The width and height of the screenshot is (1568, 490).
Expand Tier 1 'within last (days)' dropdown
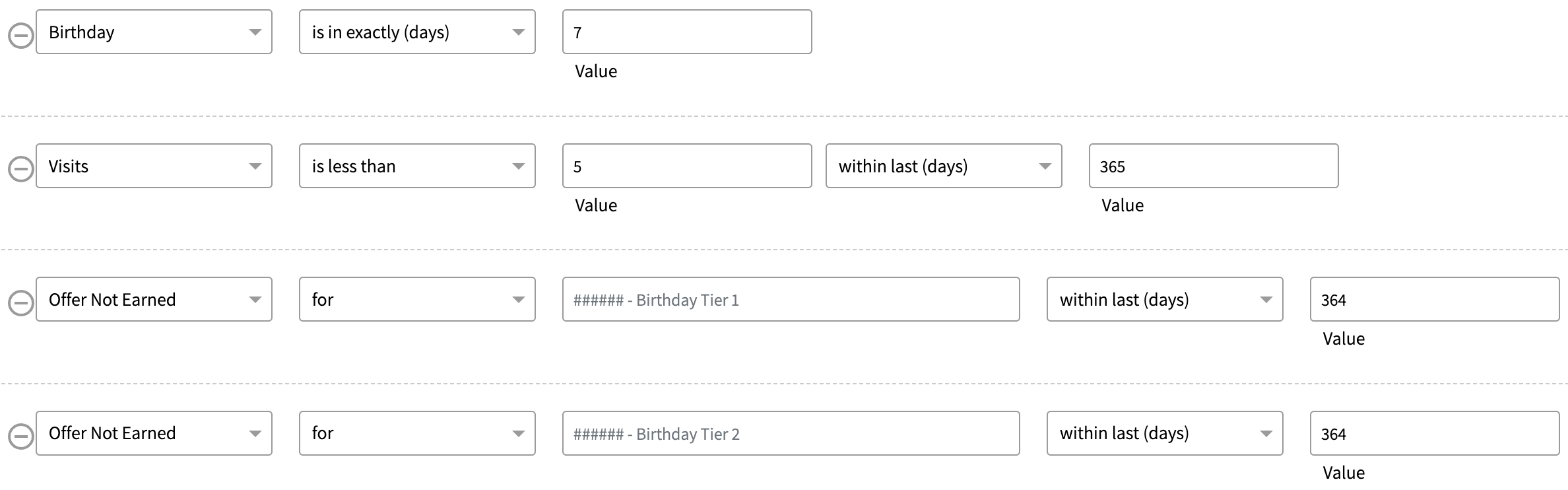pos(1165,300)
